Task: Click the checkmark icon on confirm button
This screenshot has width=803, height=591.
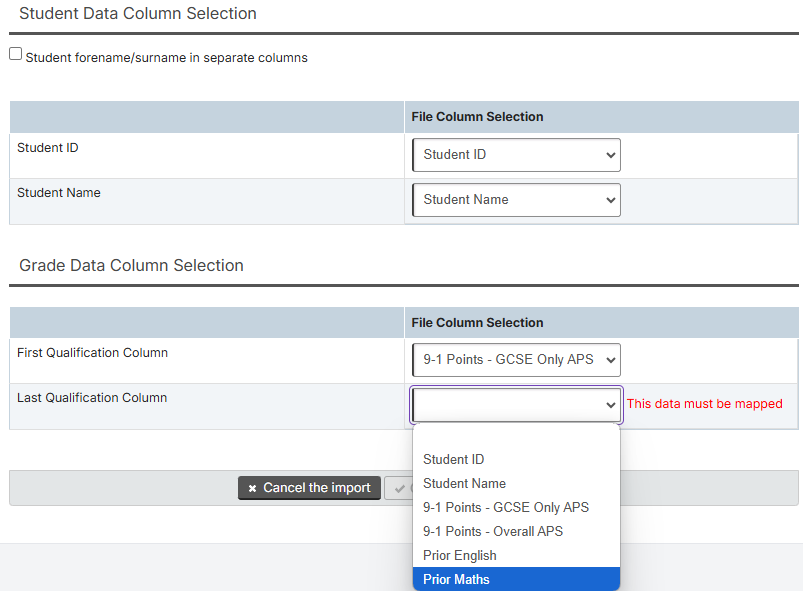Action: 400,489
